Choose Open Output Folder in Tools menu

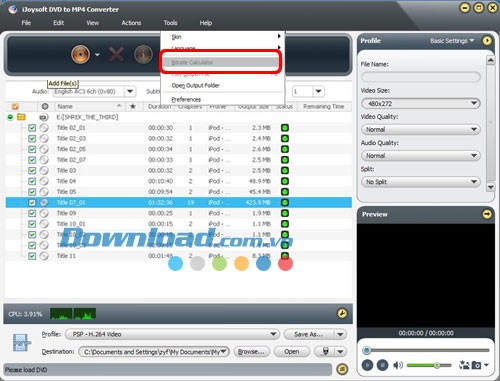pyautogui.click(x=195, y=85)
